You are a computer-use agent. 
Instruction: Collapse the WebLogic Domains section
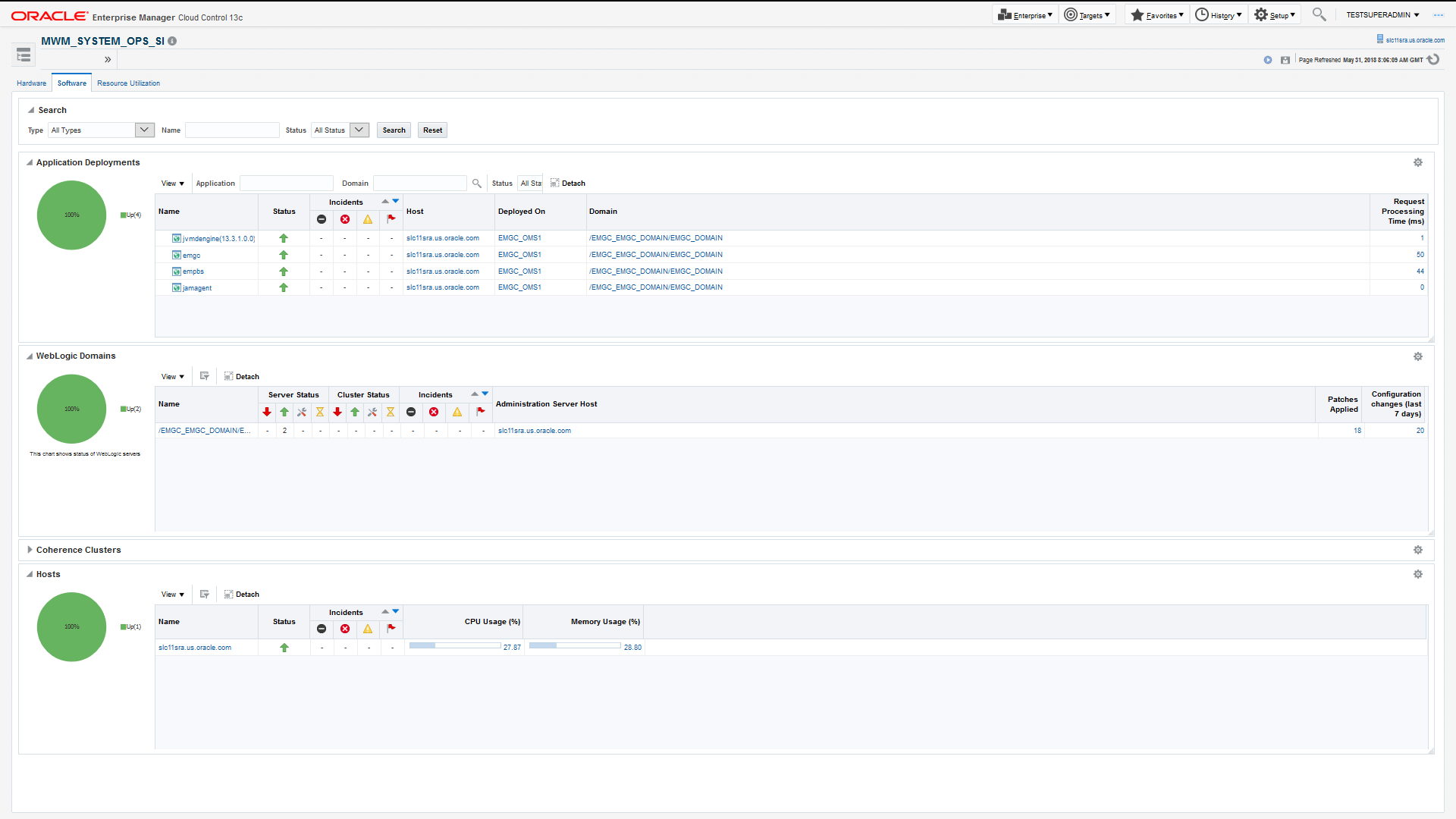coord(30,356)
